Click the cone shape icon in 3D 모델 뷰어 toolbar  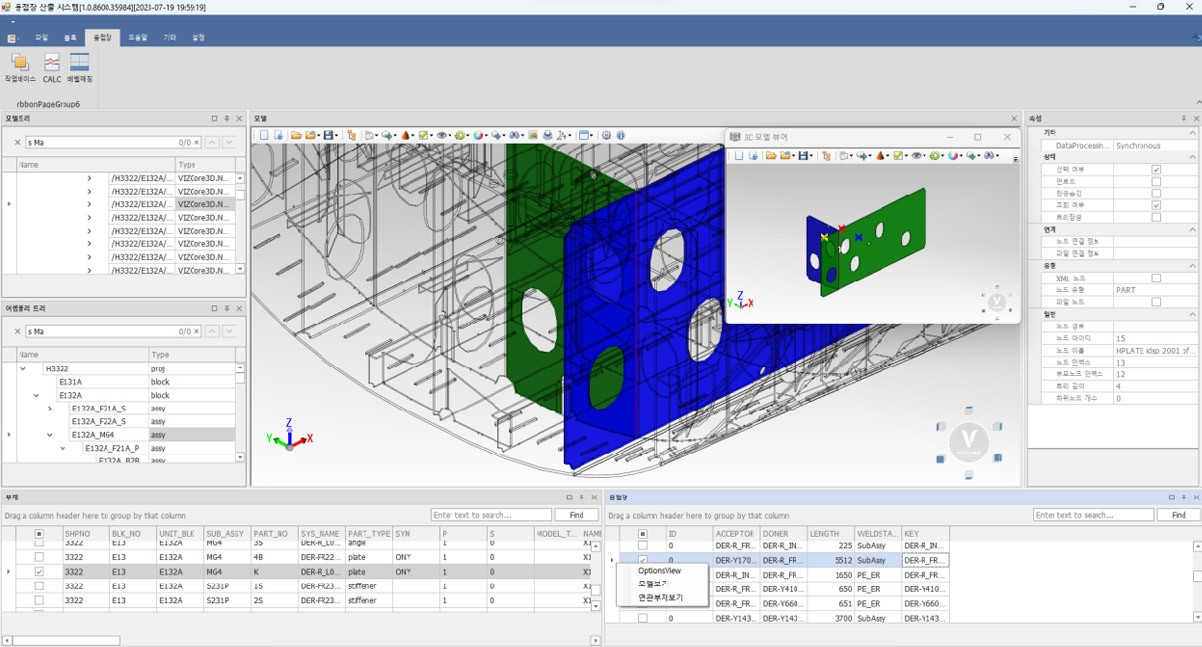click(881, 155)
